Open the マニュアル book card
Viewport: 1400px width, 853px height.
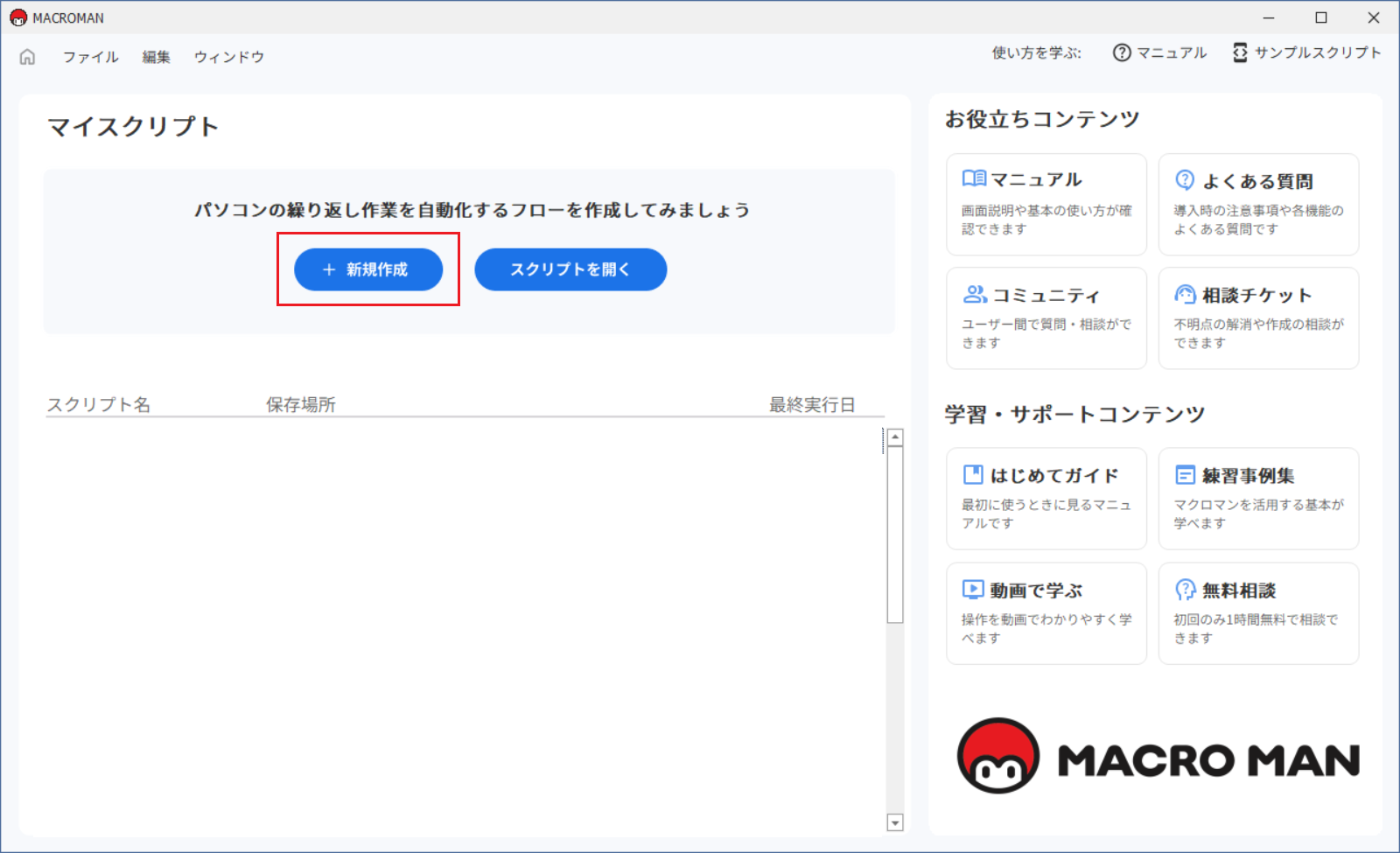1046,204
